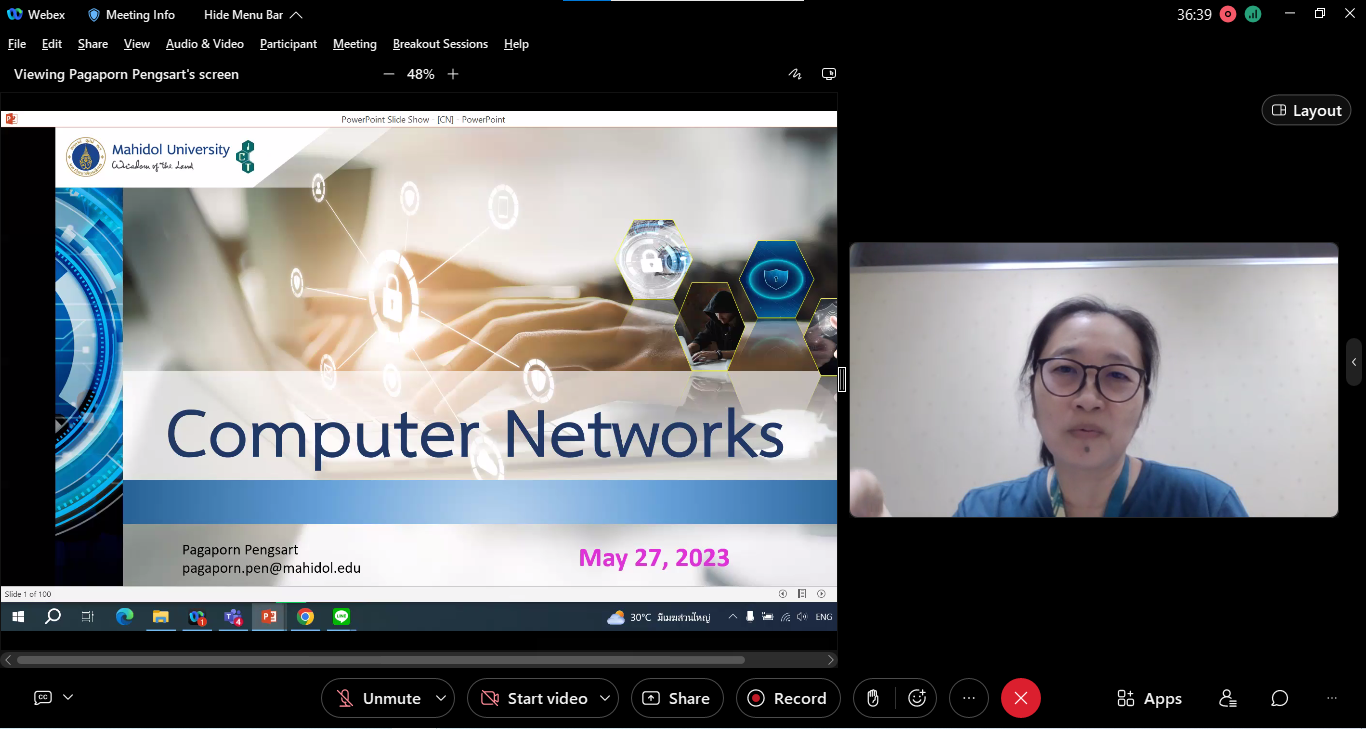Open the chat bubble icon
This screenshot has width=1366, height=729.
(1279, 698)
